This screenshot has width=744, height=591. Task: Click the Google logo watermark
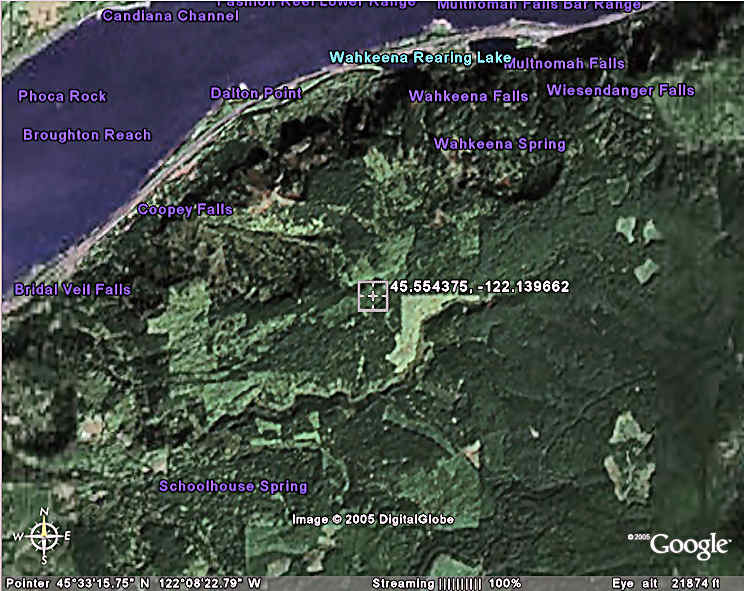pos(689,545)
